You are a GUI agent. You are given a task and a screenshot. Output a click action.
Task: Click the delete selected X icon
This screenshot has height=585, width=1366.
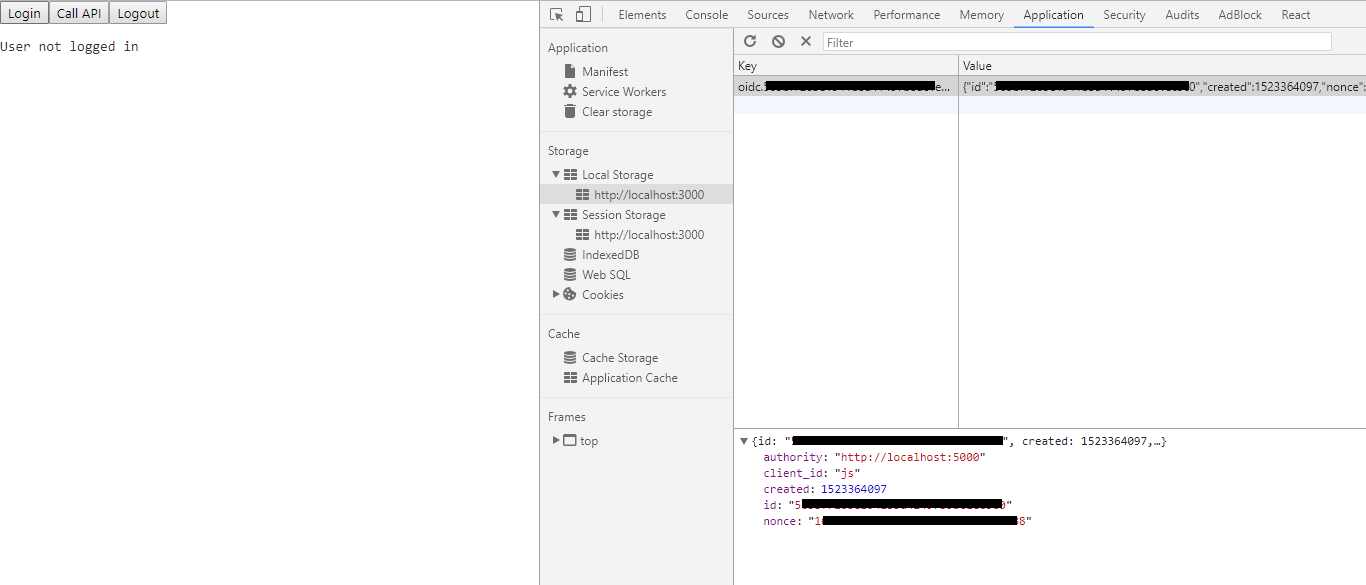[806, 41]
